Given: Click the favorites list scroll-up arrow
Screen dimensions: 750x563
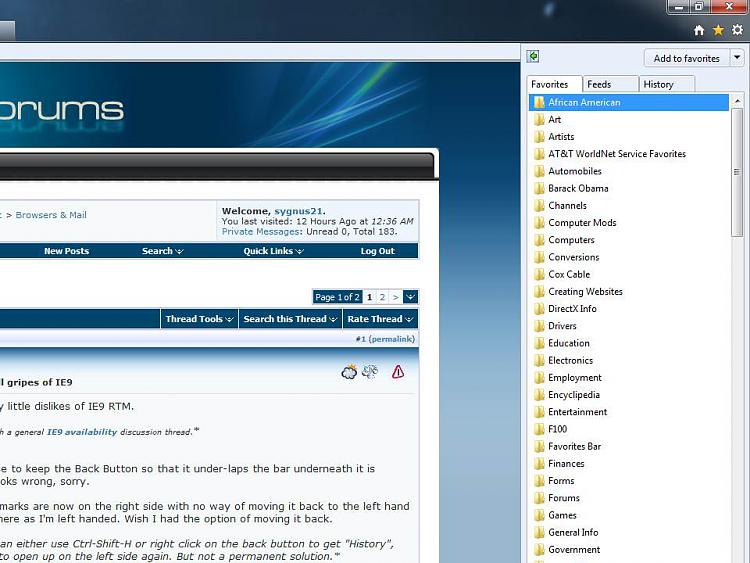Looking at the screenshot, I should click(x=737, y=101).
